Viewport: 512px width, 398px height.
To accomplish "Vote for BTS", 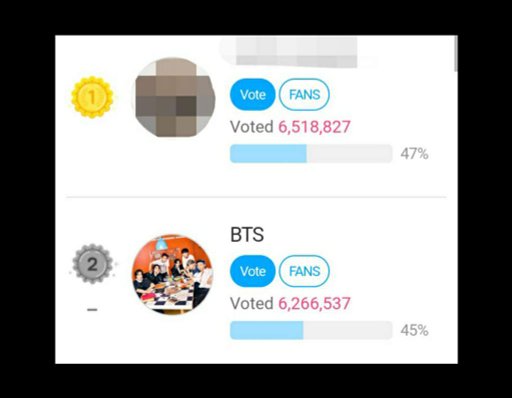I will [x=253, y=271].
